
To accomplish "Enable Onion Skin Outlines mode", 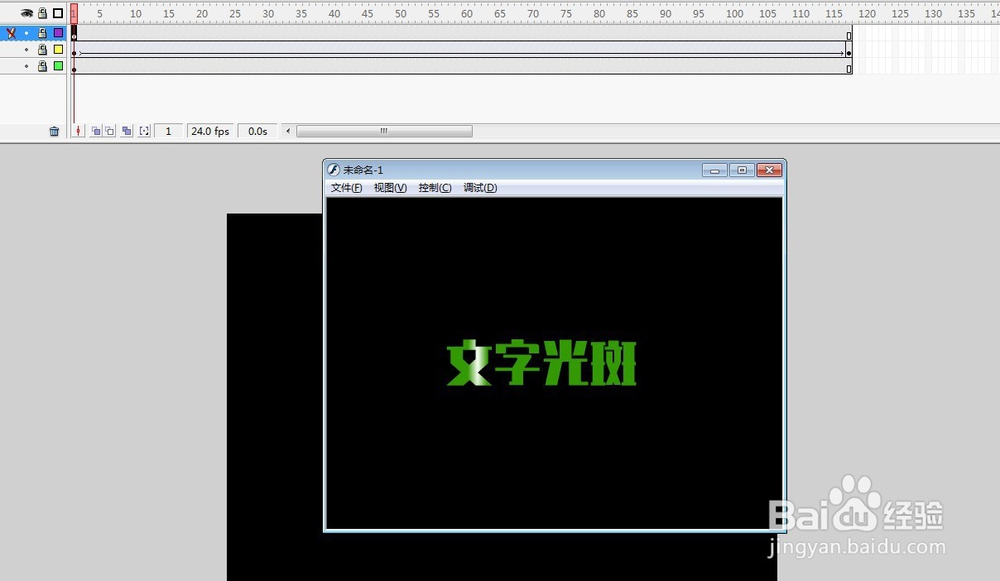I will [x=110, y=131].
